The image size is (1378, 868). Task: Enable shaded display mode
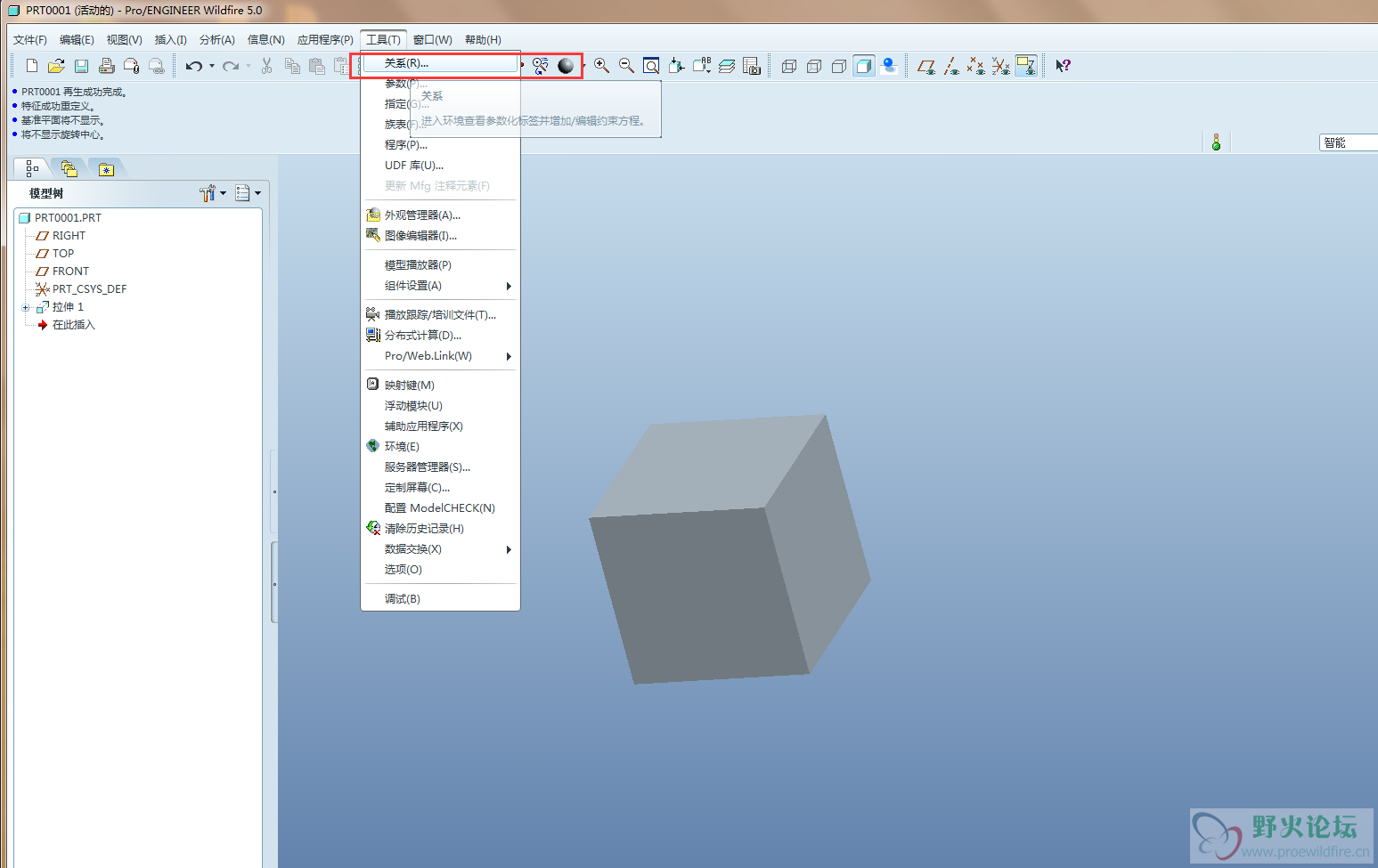tap(864, 66)
